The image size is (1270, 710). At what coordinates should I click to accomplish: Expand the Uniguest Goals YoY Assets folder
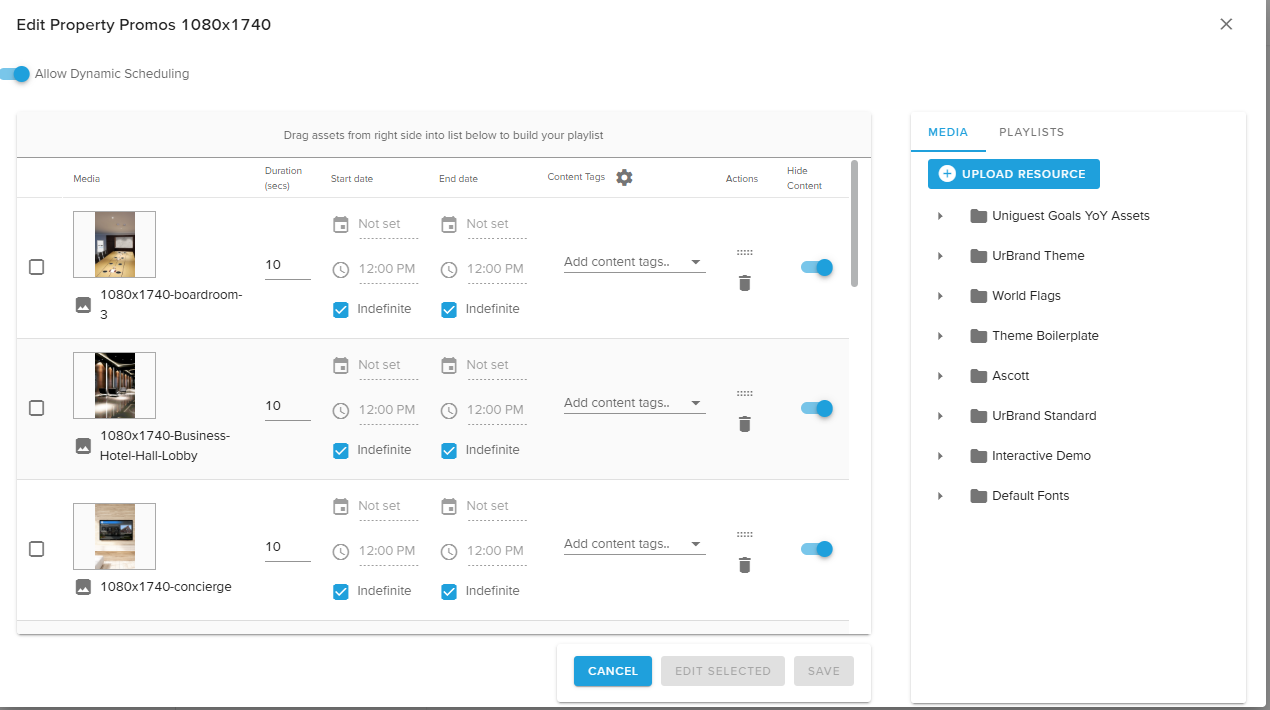click(x=940, y=216)
